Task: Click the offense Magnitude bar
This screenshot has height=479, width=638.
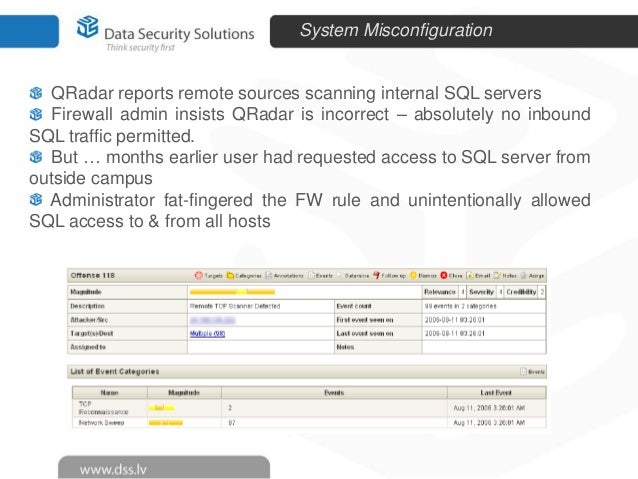Action: (x=232, y=292)
